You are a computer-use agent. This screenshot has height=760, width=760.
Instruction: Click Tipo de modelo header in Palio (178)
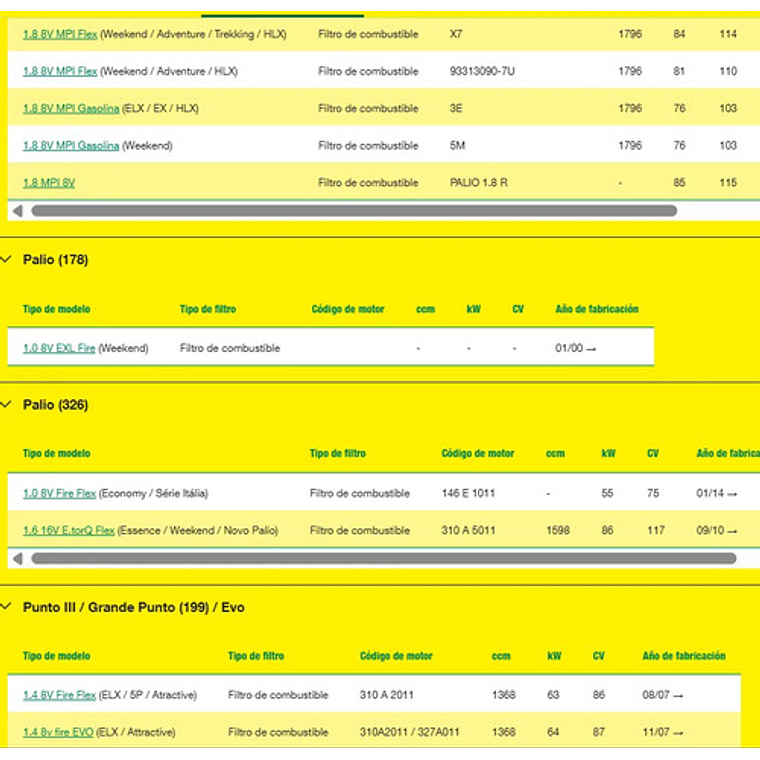(56, 309)
